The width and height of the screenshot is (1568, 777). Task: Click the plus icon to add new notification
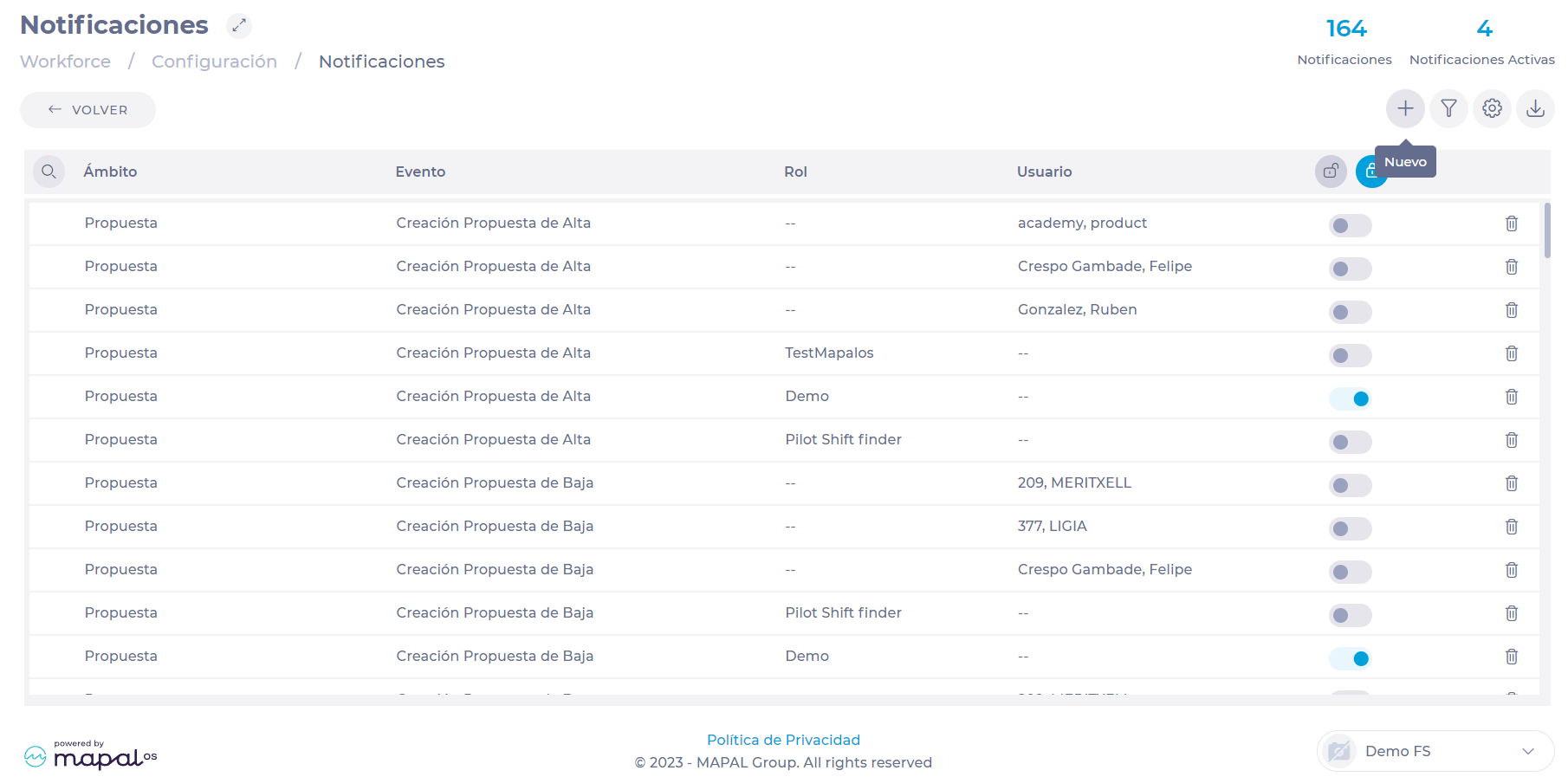[1405, 109]
